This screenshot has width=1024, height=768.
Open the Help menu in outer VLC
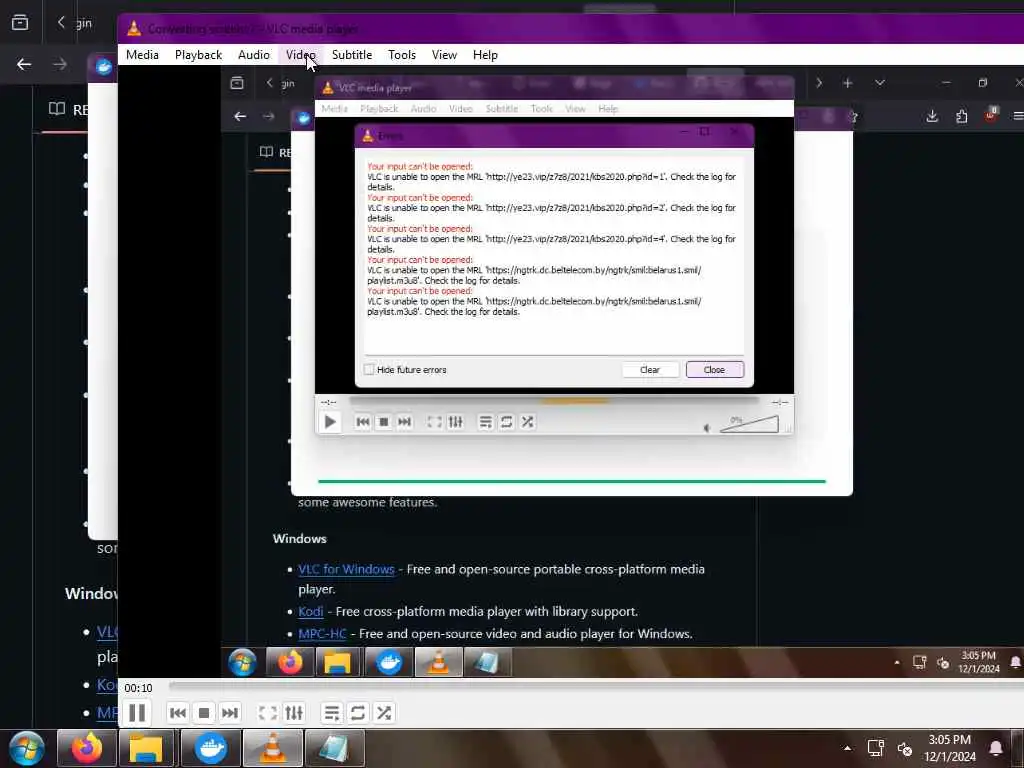click(485, 55)
